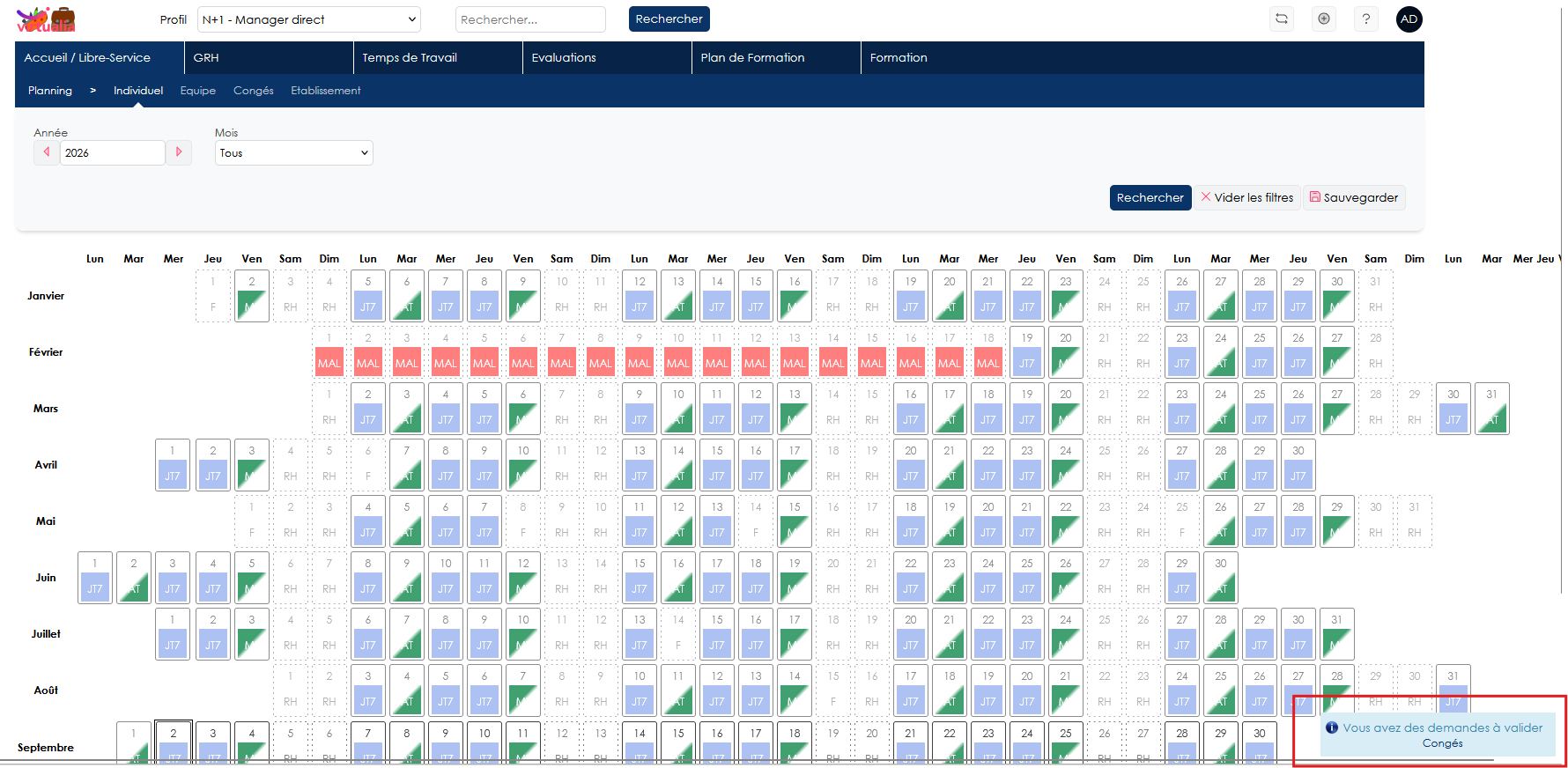This screenshot has width=1568, height=768.
Task: Click the August 31 cell
Action: 1453,690
